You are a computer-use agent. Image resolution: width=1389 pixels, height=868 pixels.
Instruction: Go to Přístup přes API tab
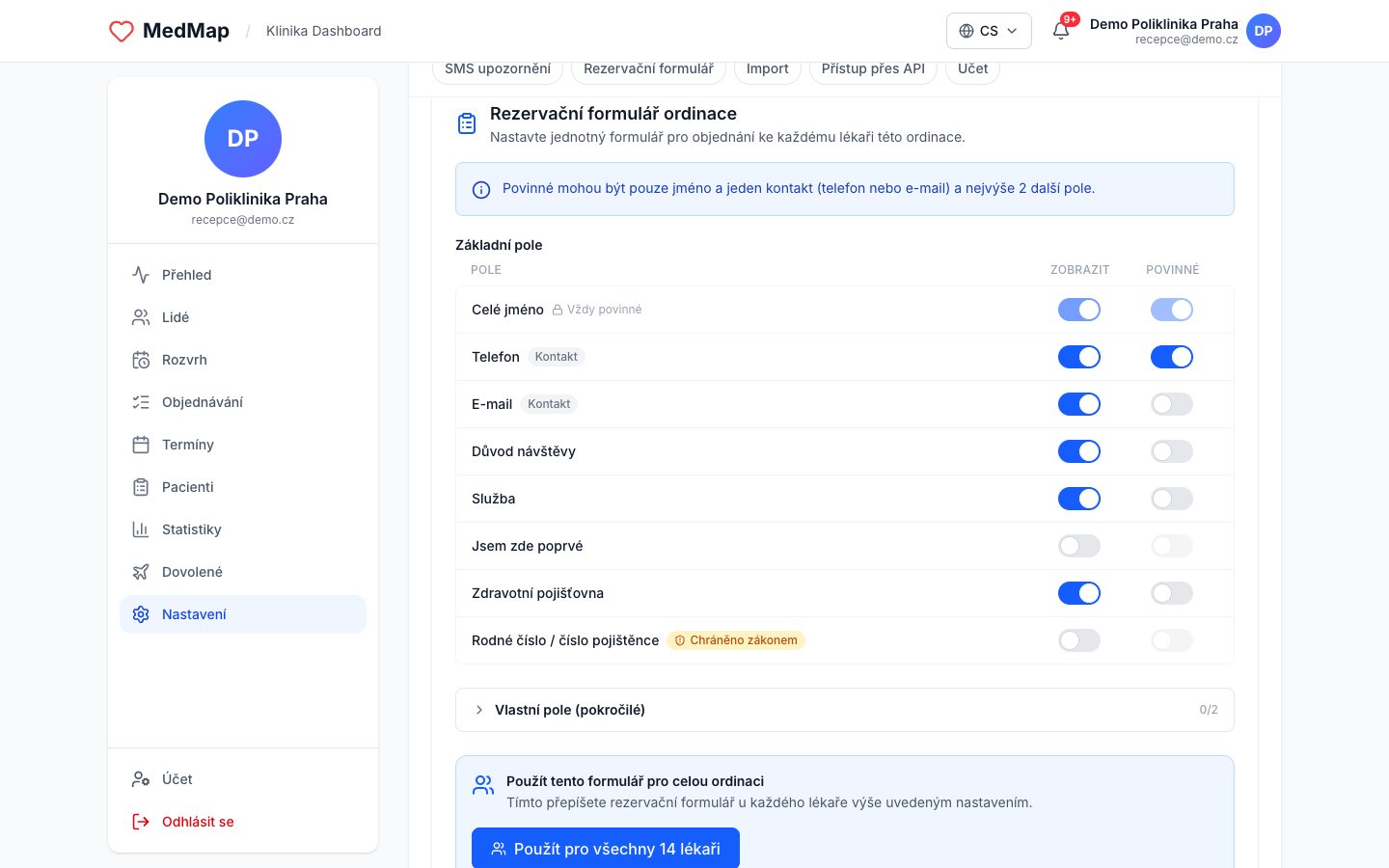coord(873,68)
